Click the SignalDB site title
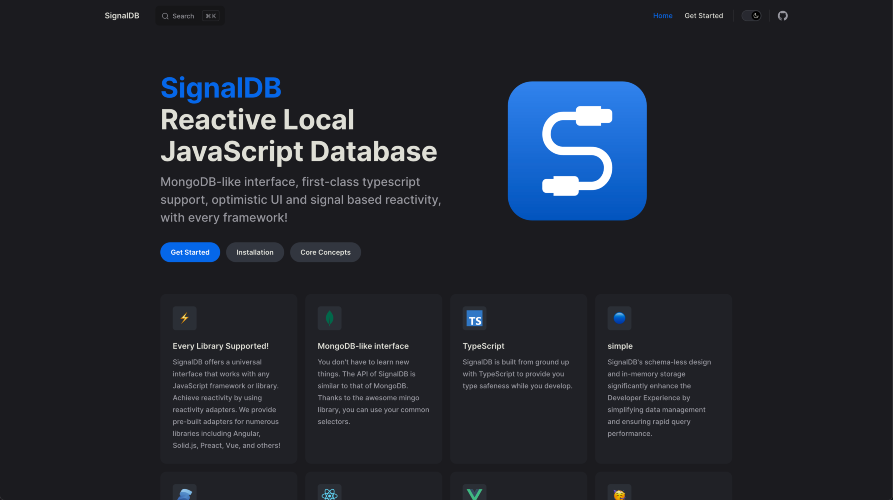Viewport: 893px width, 500px height. point(122,16)
